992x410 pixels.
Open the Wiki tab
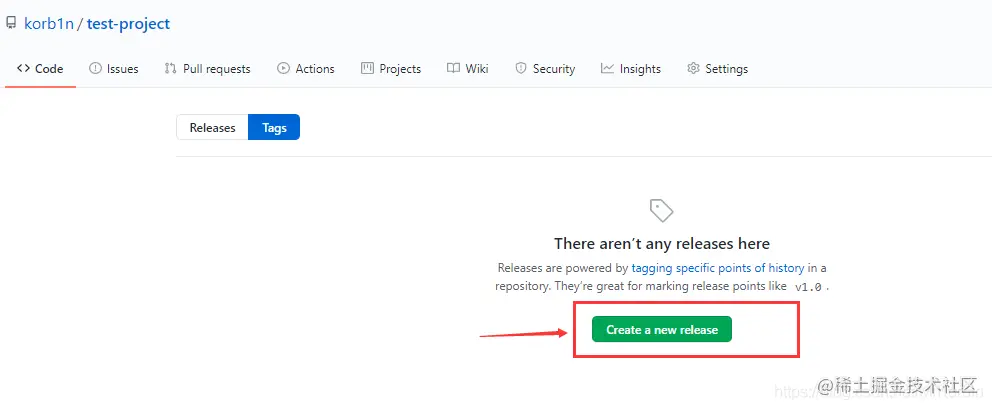468,69
